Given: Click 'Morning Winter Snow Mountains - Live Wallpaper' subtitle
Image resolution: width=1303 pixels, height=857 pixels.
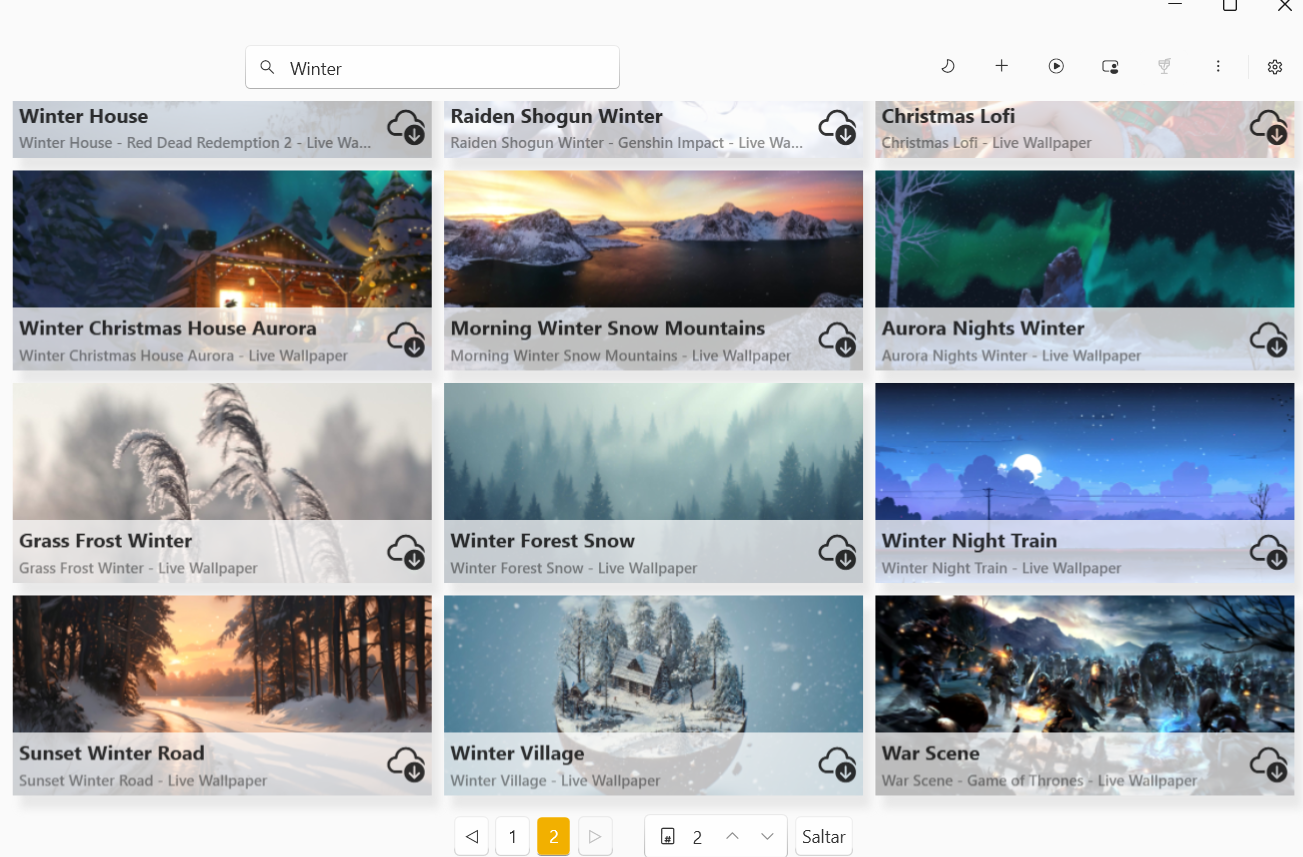Looking at the screenshot, I should (621, 355).
